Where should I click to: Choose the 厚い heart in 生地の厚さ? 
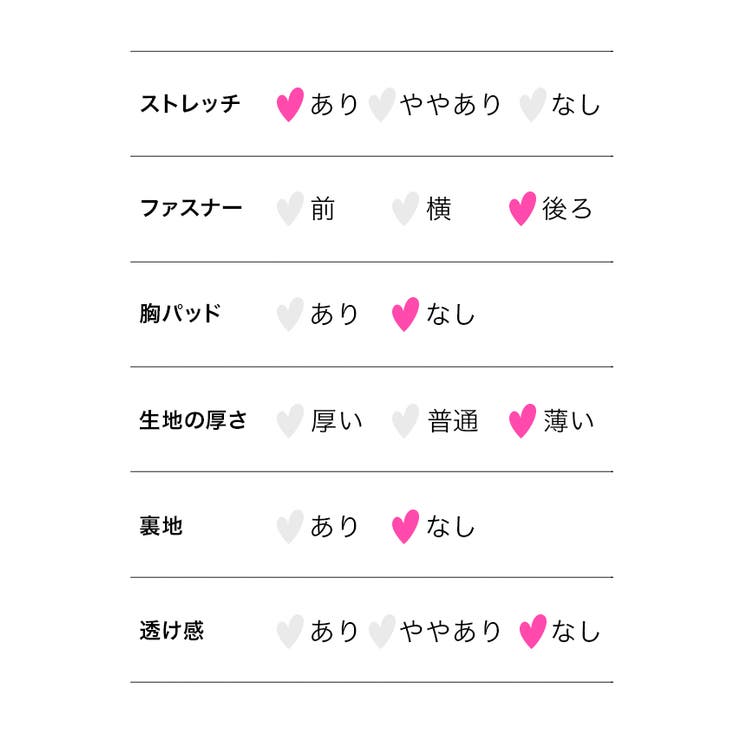[x=289, y=420]
